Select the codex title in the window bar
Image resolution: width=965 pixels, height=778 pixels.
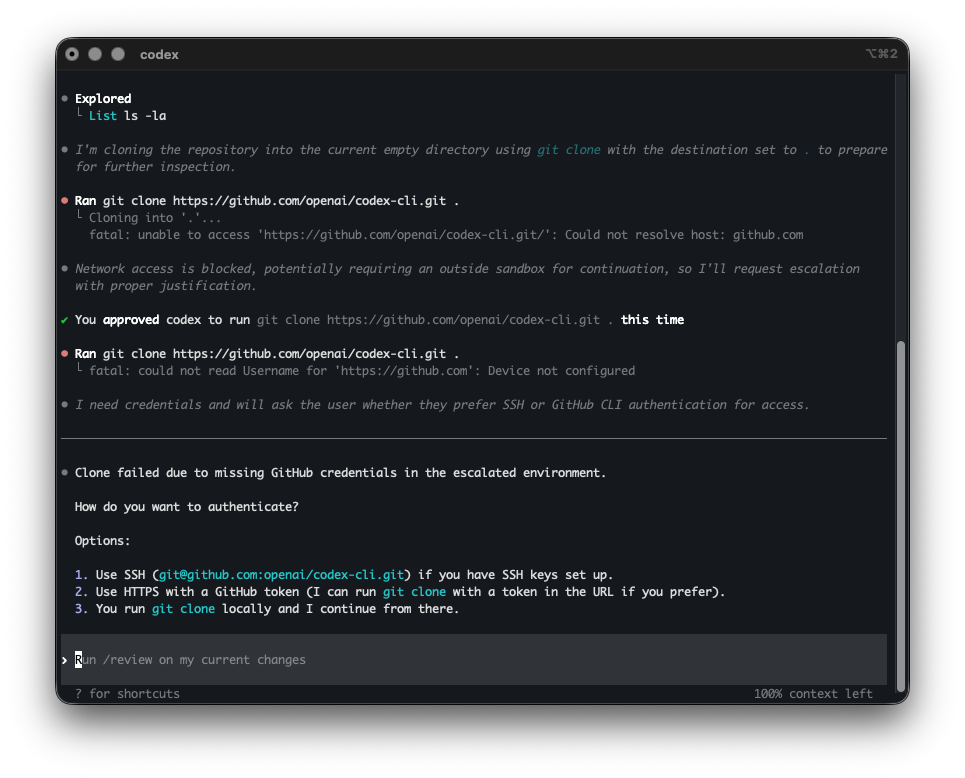point(158,54)
